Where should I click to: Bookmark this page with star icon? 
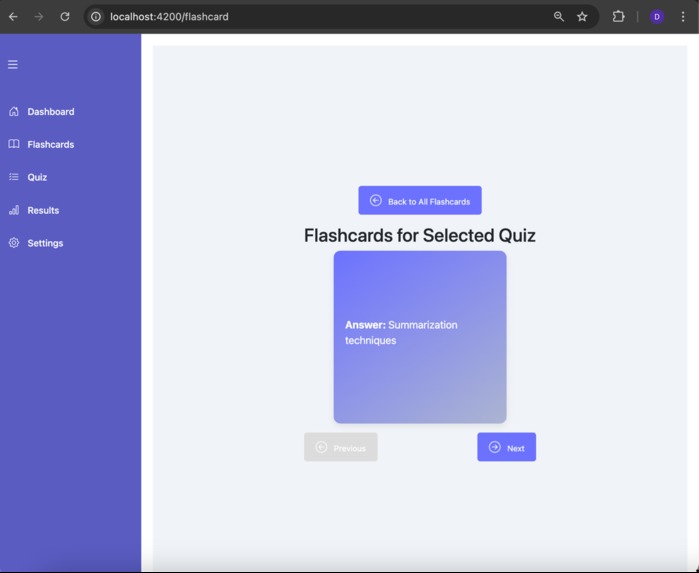pyautogui.click(x=582, y=16)
